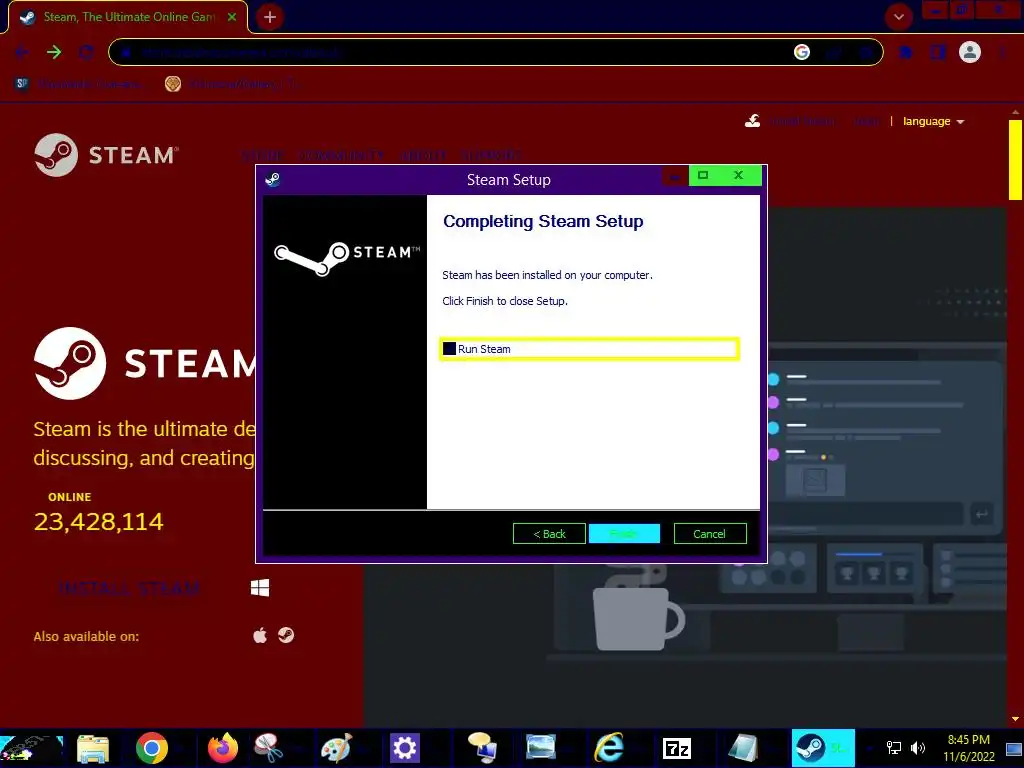Open the COMMUNITY menu on Steam site
The height and width of the screenshot is (768, 1024).
pyautogui.click(x=340, y=155)
